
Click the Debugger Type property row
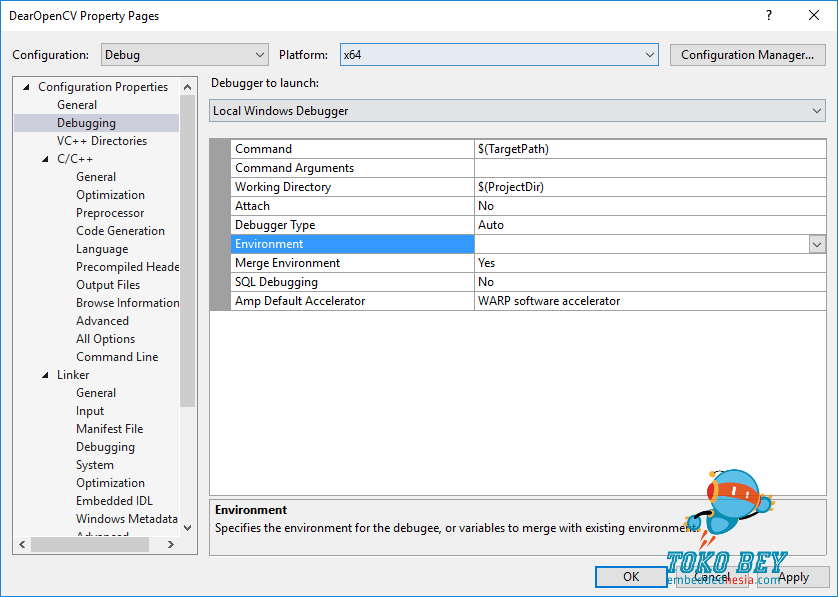click(x=353, y=225)
